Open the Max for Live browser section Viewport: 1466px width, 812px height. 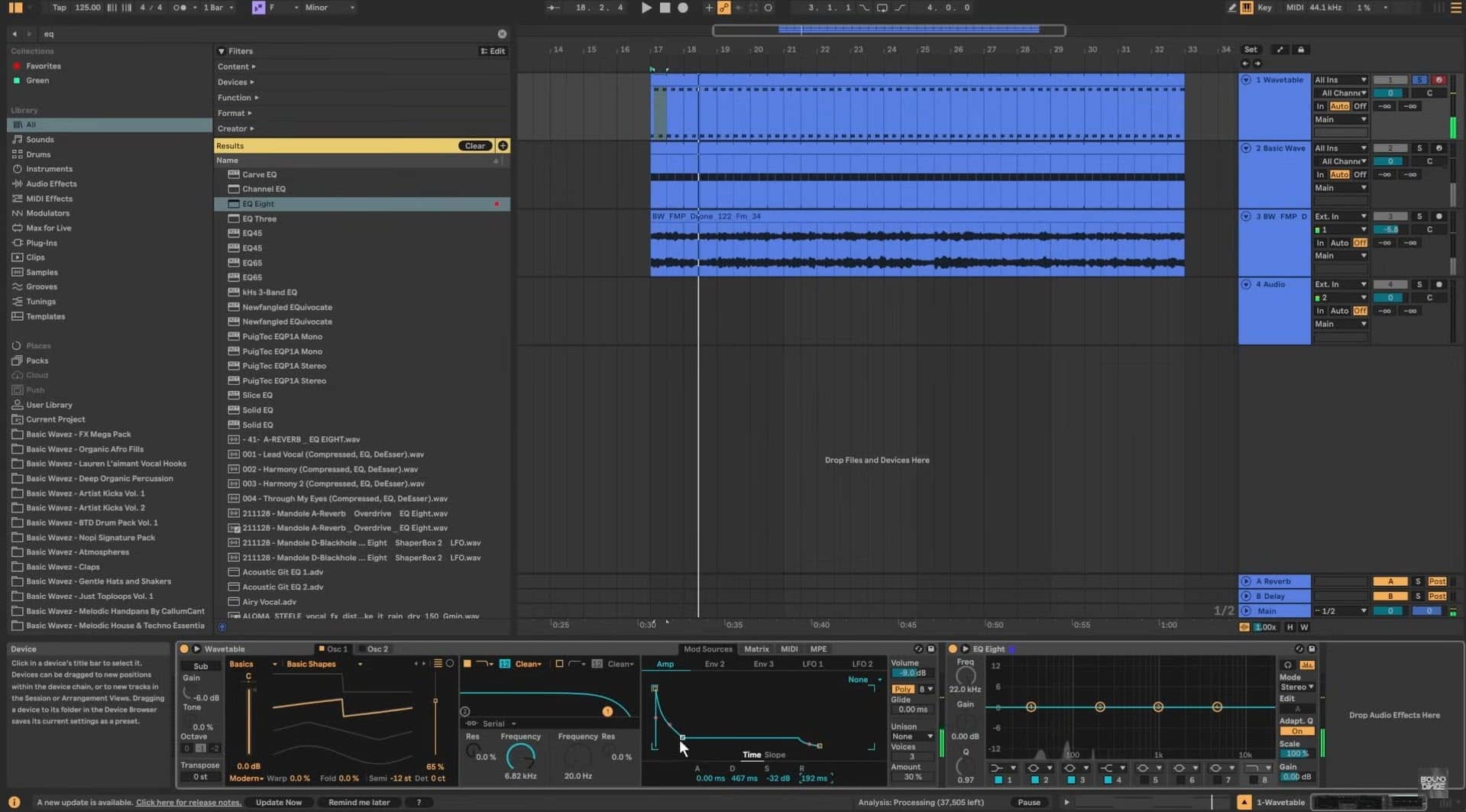click(x=49, y=228)
